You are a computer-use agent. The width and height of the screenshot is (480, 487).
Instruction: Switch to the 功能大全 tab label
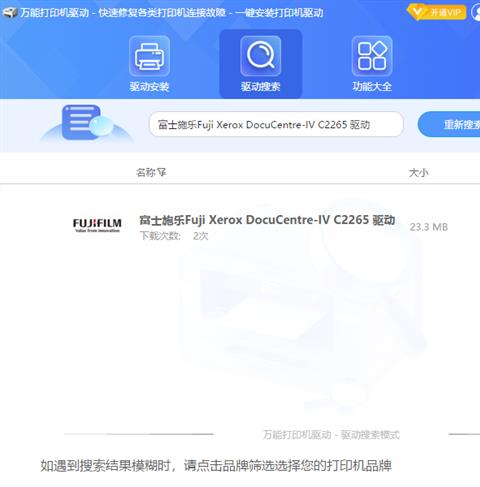372,87
